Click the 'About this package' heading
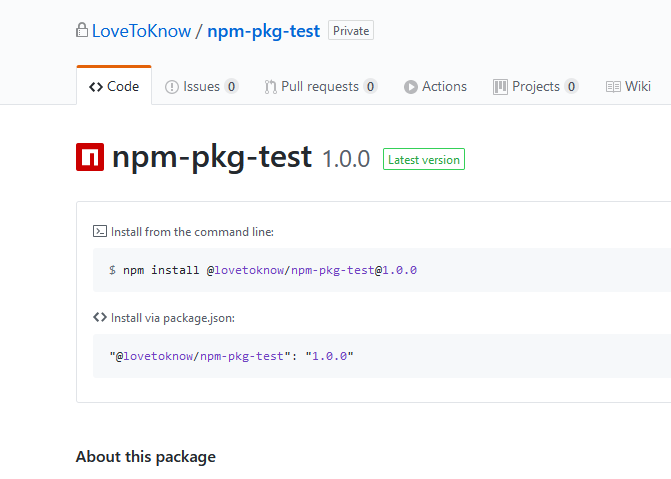 146,457
